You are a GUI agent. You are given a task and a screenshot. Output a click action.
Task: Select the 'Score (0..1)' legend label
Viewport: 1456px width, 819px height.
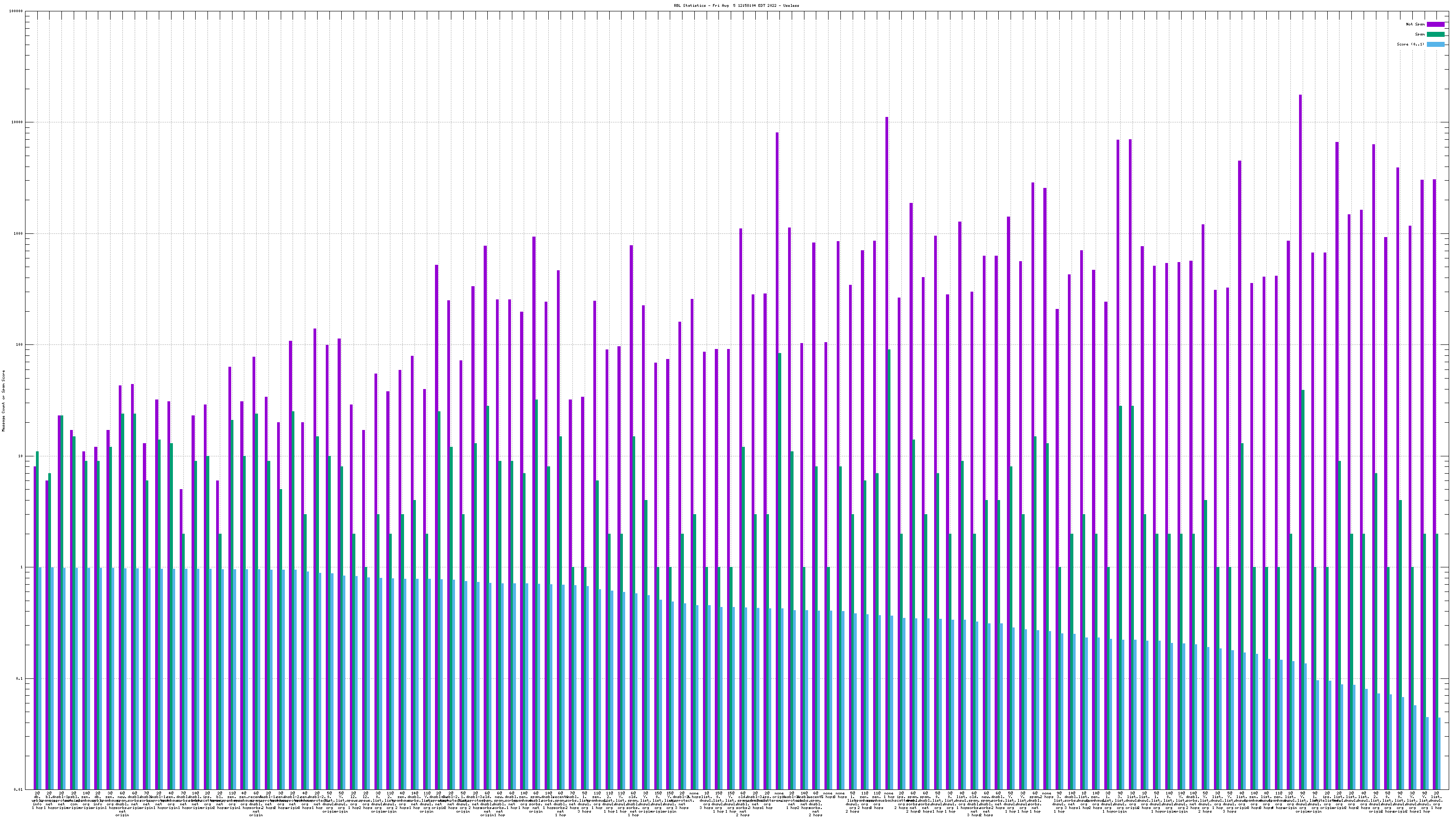(x=1410, y=44)
